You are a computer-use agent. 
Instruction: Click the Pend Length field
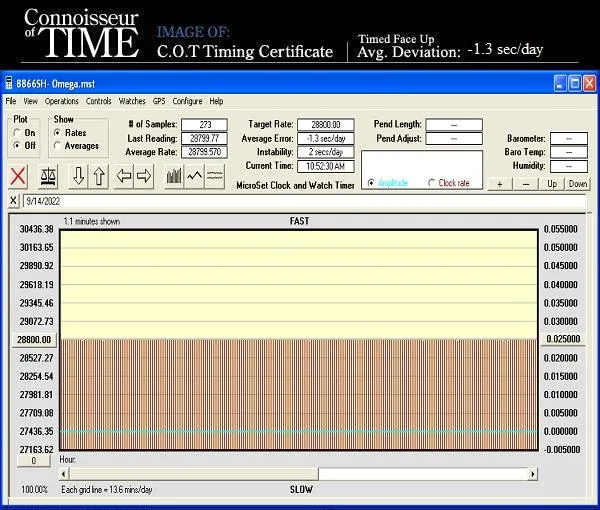pyautogui.click(x=454, y=125)
